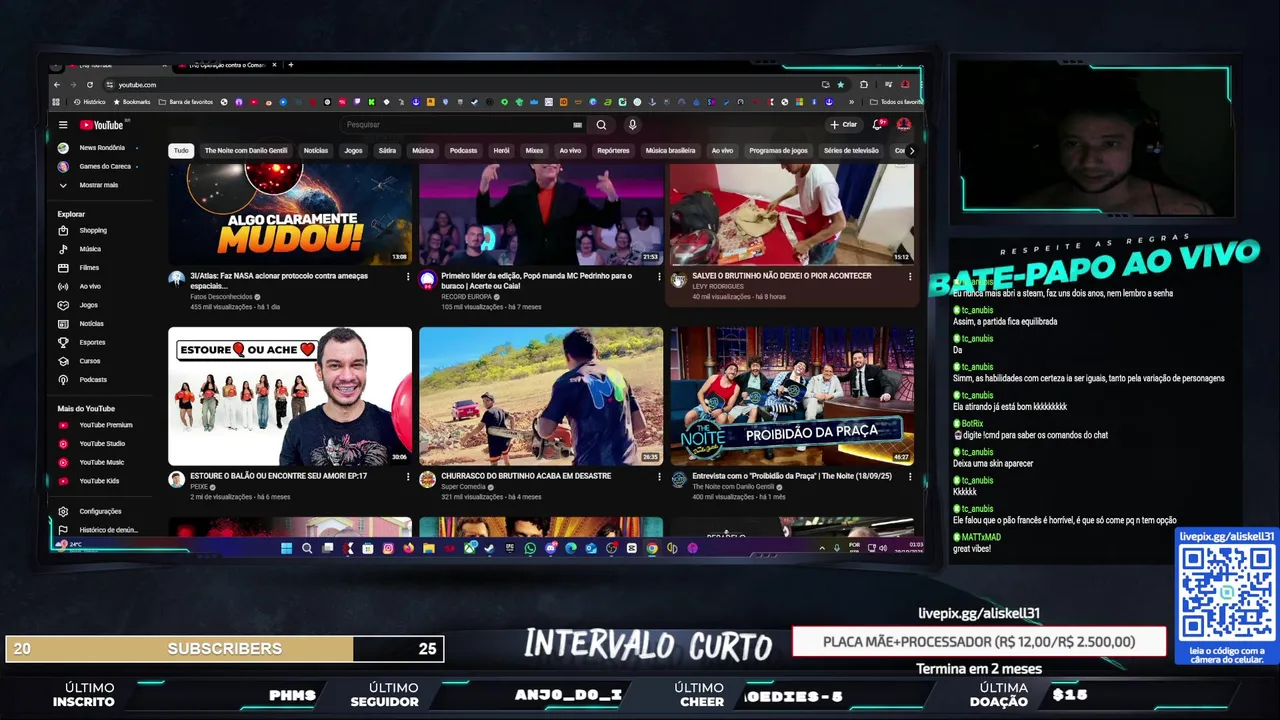Viewport: 1280px width, 720px height.
Task: Open Filmes in the Explorar sidebar
Action: (89, 268)
